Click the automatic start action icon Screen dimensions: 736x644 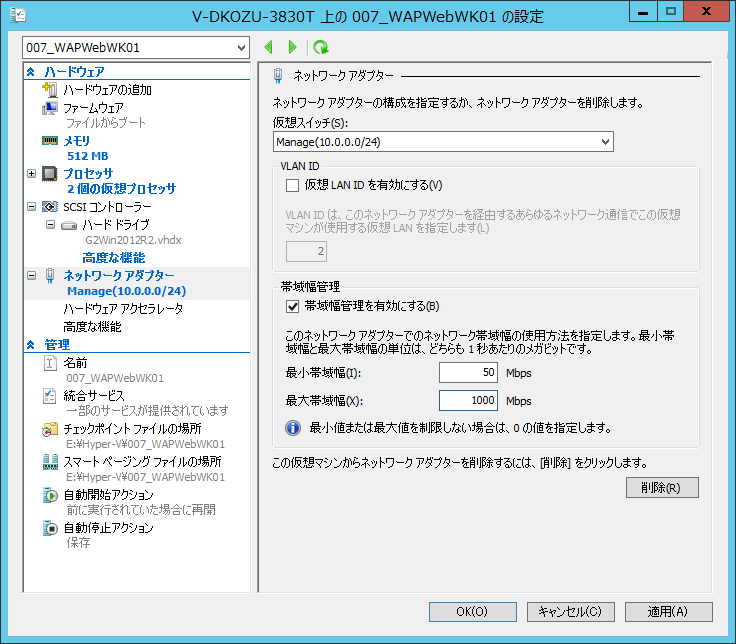pos(50,495)
